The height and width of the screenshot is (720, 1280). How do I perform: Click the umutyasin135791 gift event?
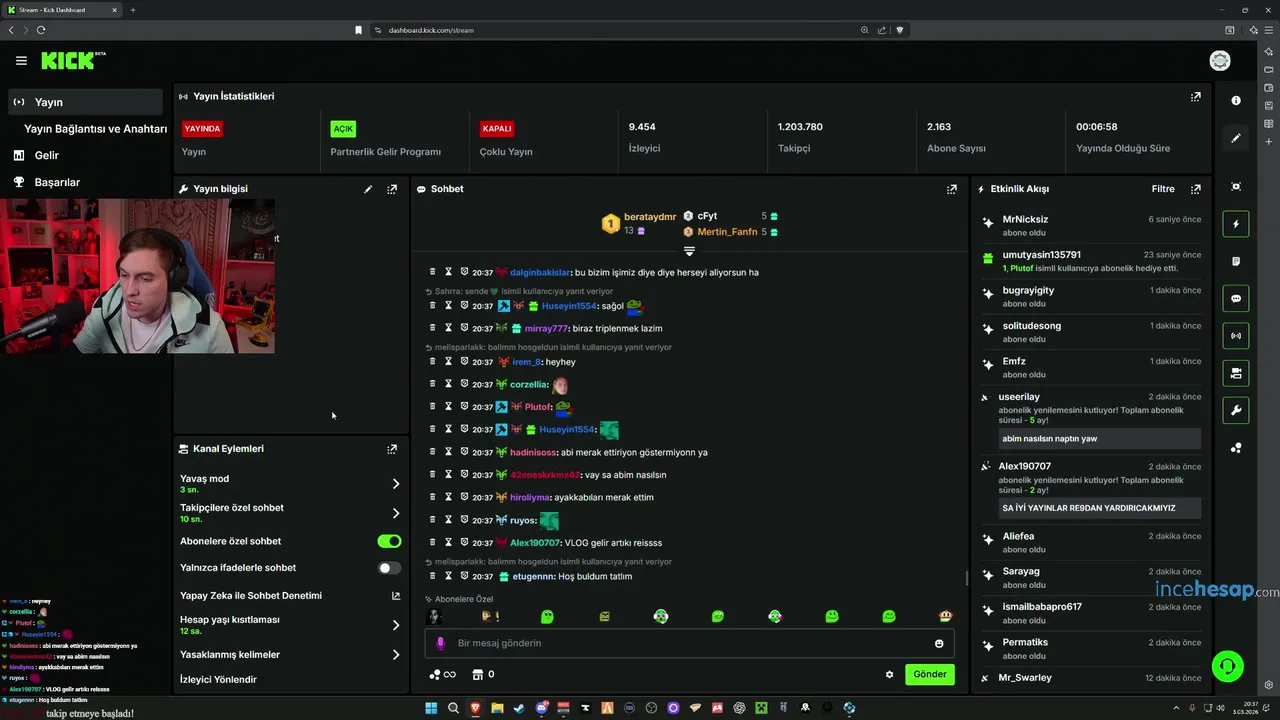tap(1091, 261)
